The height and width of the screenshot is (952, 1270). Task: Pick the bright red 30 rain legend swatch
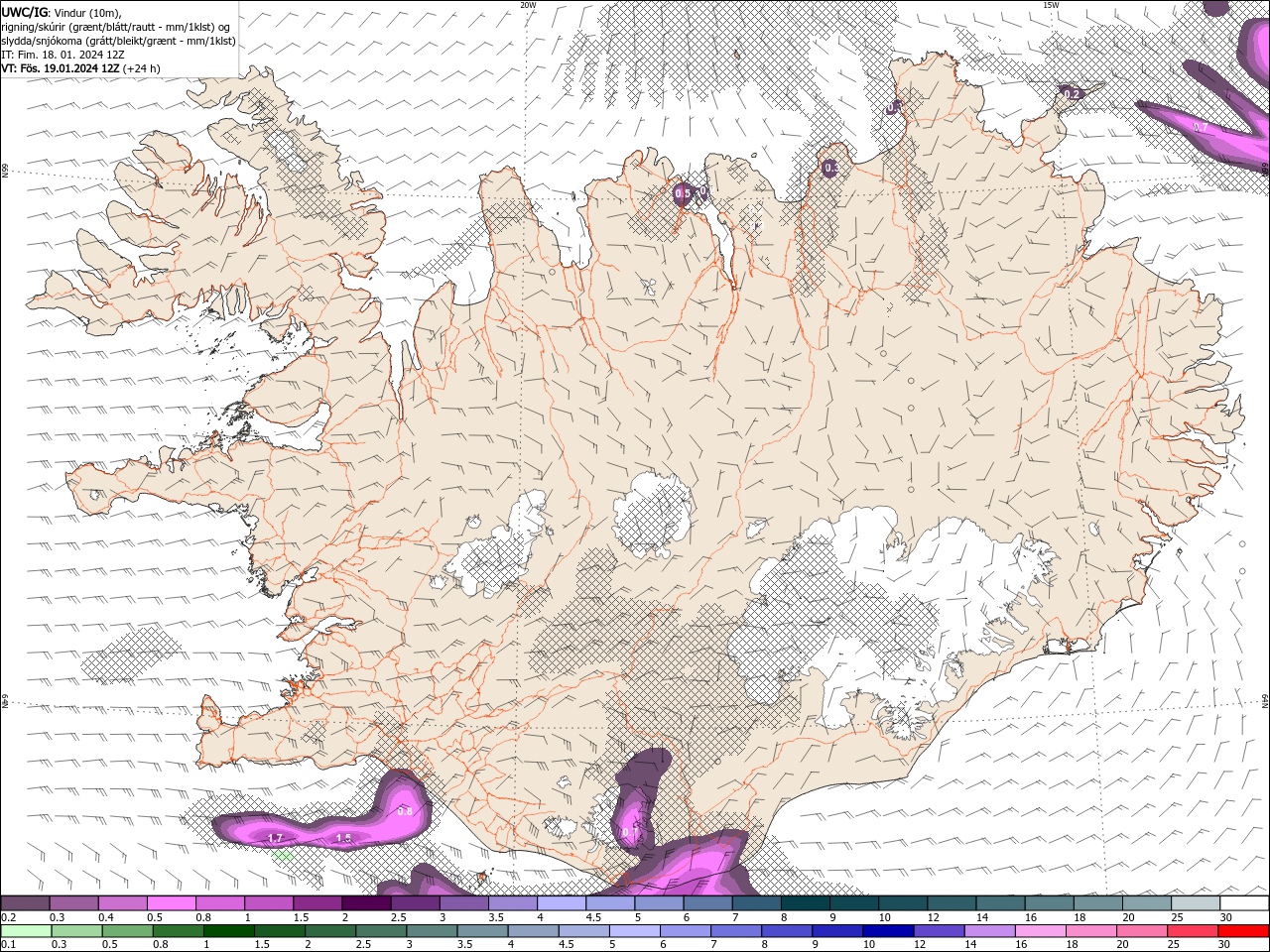pos(1243,931)
